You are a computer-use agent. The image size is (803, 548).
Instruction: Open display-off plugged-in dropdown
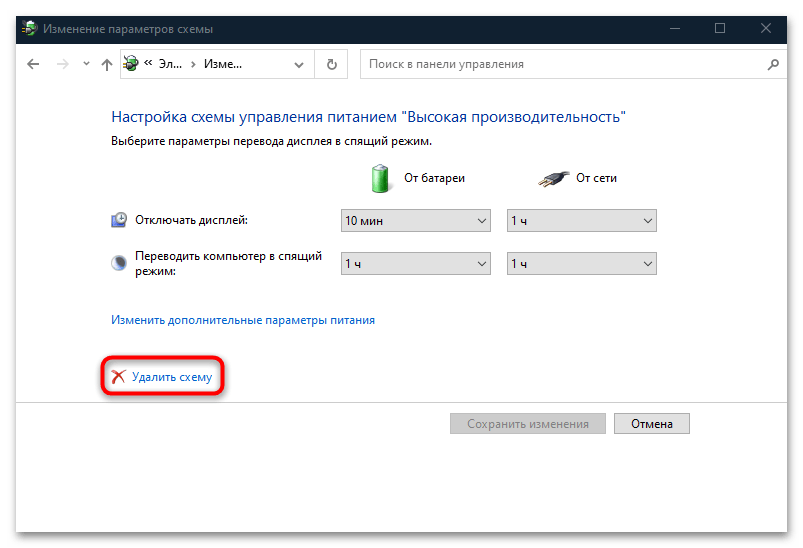581,220
